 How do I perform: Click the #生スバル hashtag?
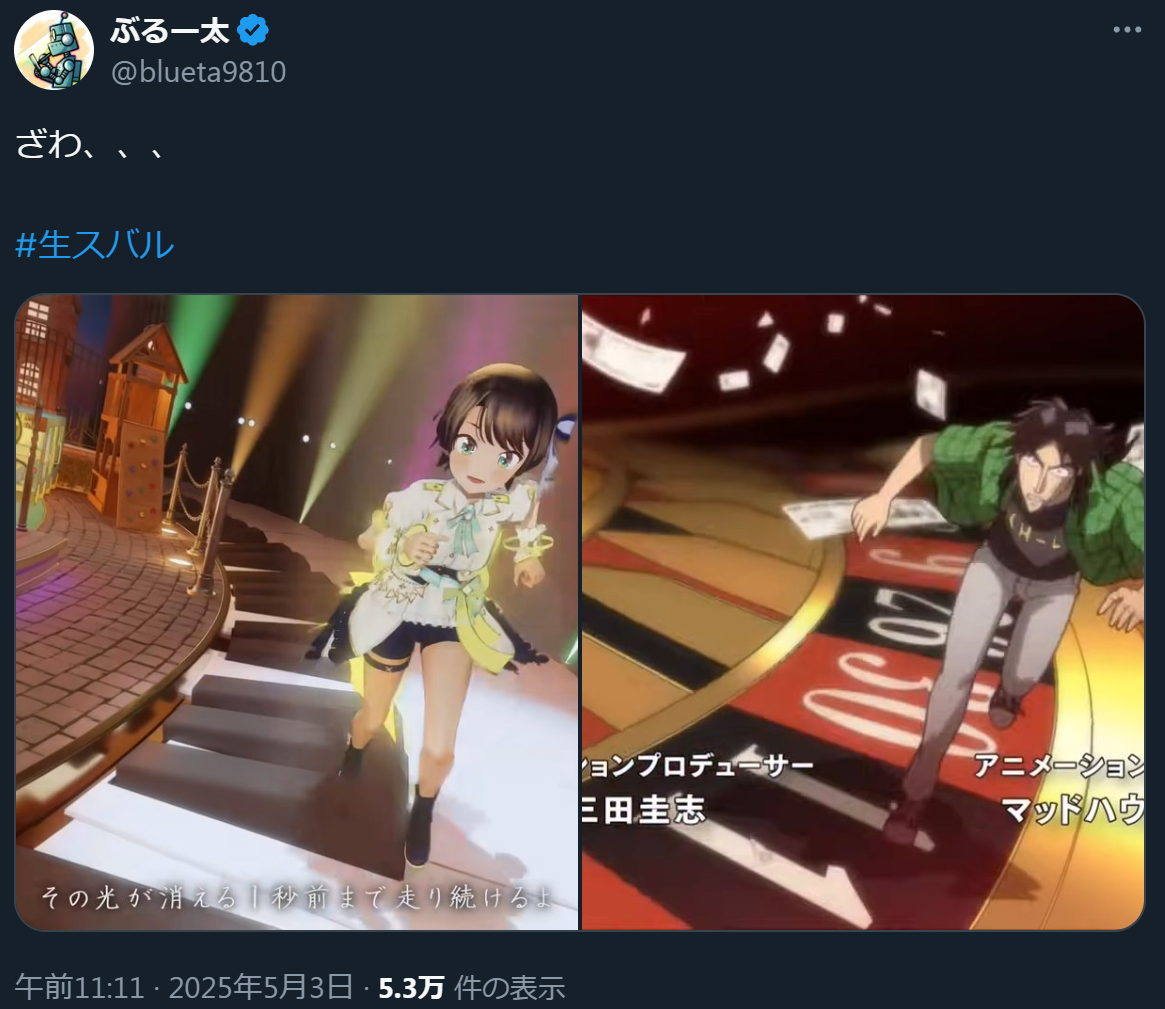point(94,244)
